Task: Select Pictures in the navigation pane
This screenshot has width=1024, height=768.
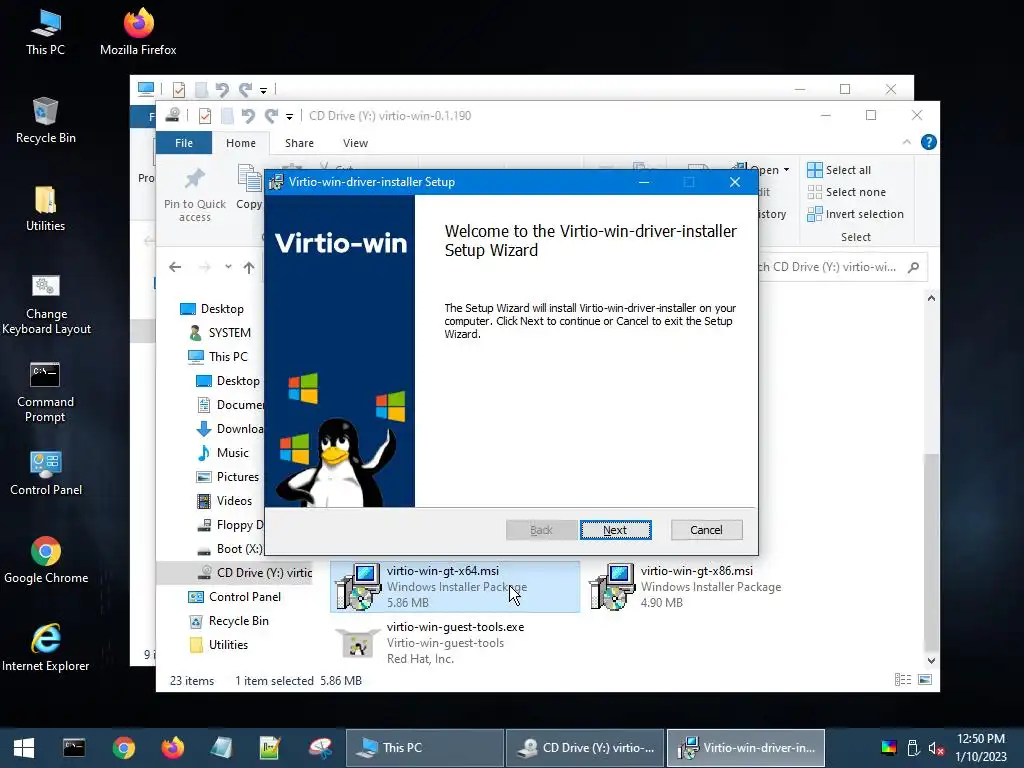Action: (228, 477)
